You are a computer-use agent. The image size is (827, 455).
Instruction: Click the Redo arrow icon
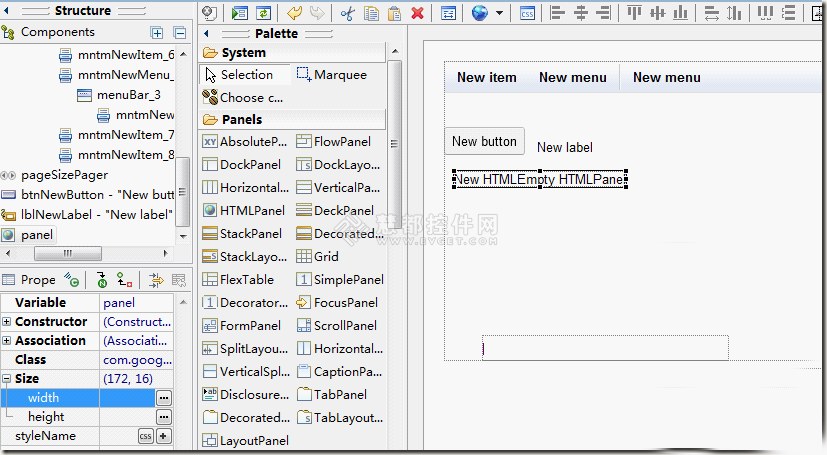click(x=317, y=13)
